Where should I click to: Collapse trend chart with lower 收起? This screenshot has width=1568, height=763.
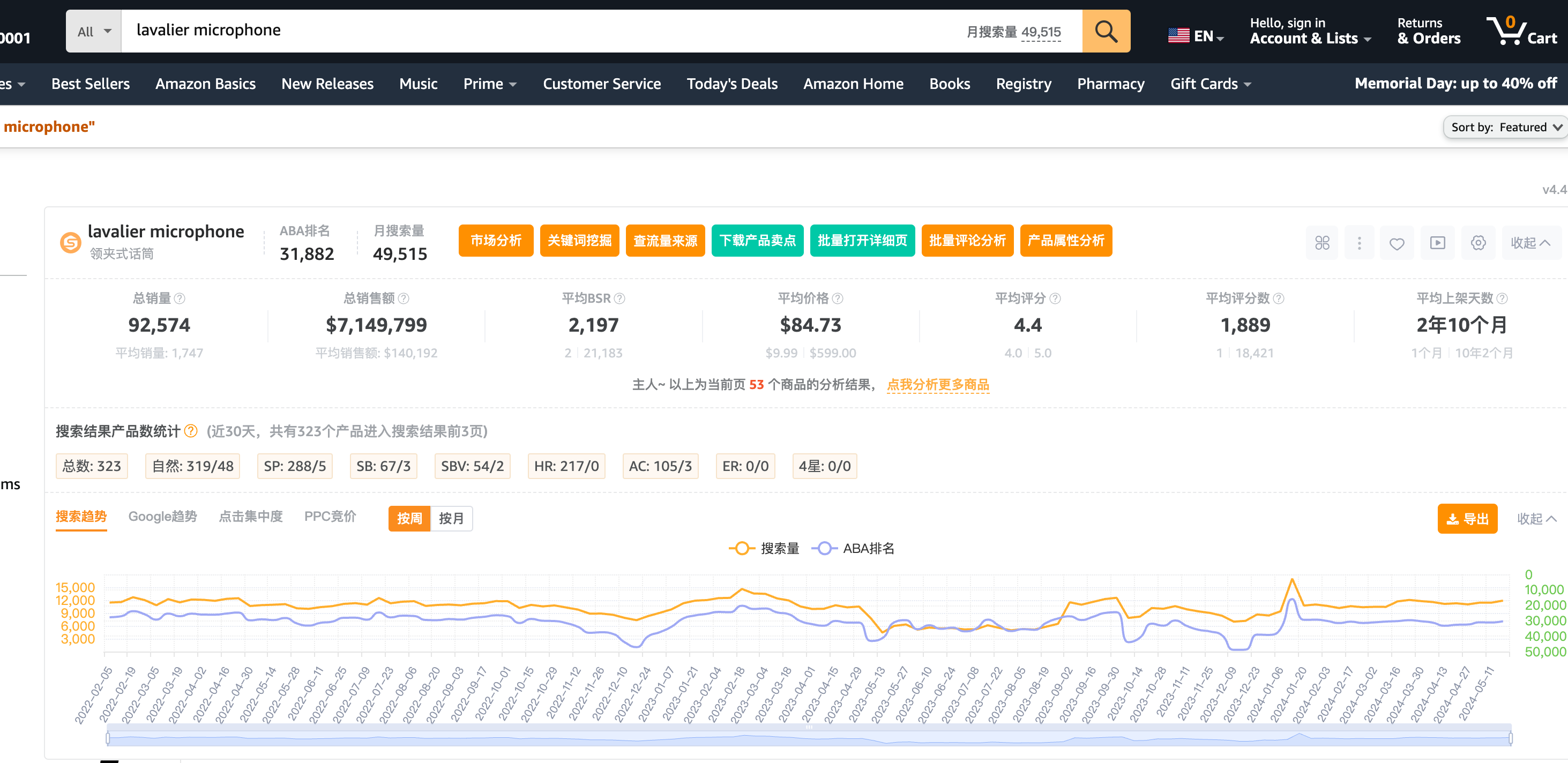[x=1536, y=519]
